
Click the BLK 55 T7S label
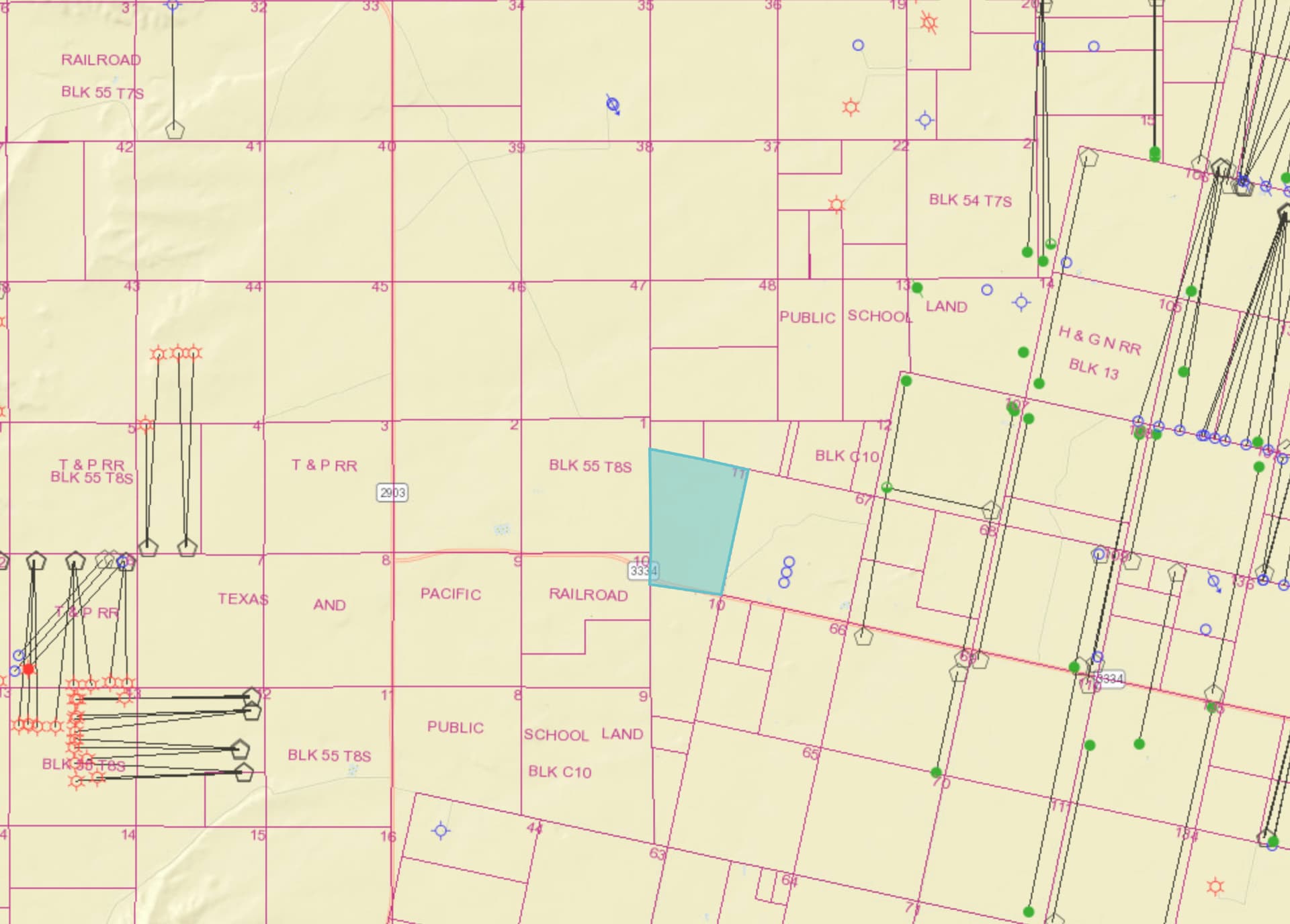click(x=102, y=92)
